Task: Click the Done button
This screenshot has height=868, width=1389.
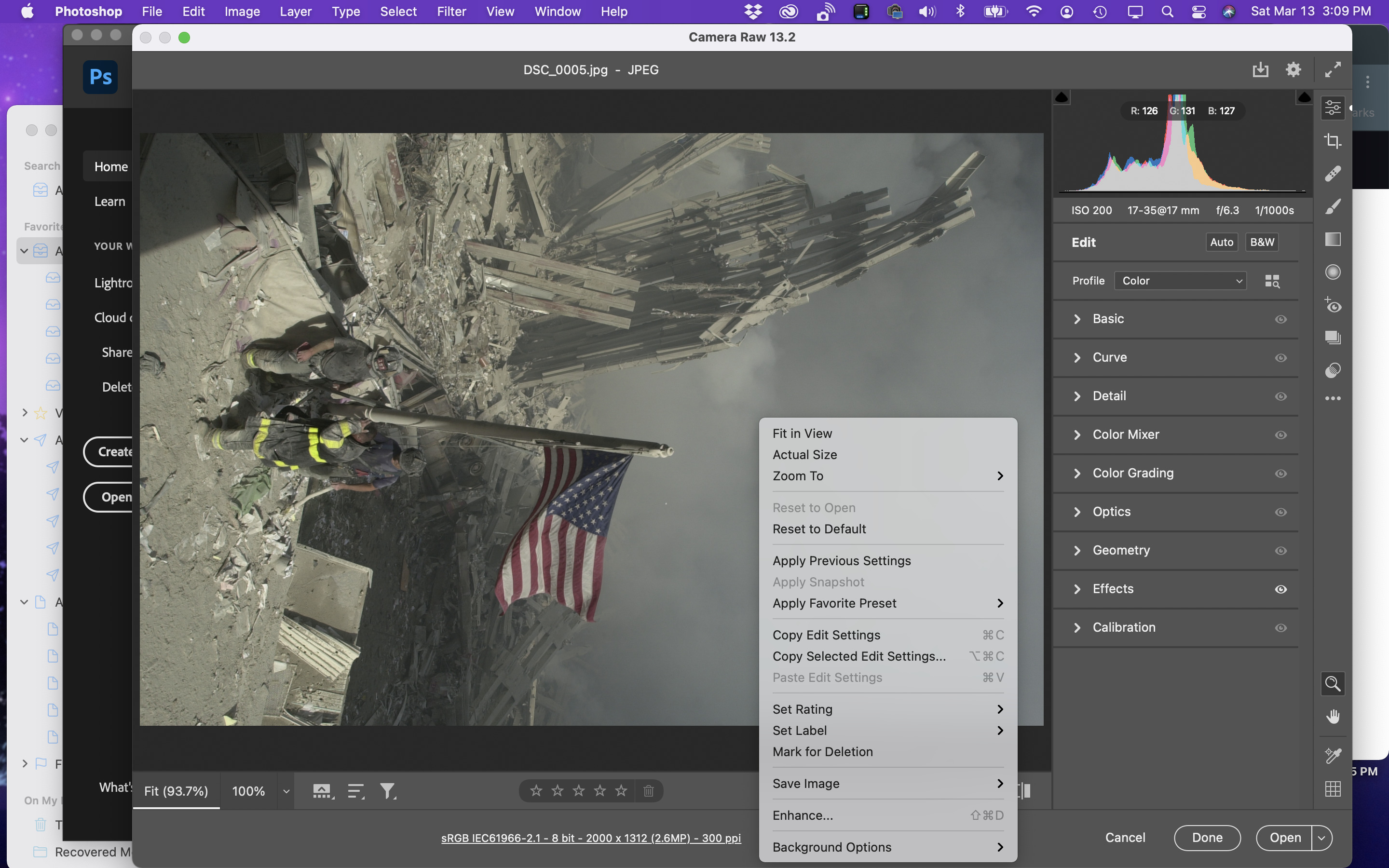Action: point(1207,838)
